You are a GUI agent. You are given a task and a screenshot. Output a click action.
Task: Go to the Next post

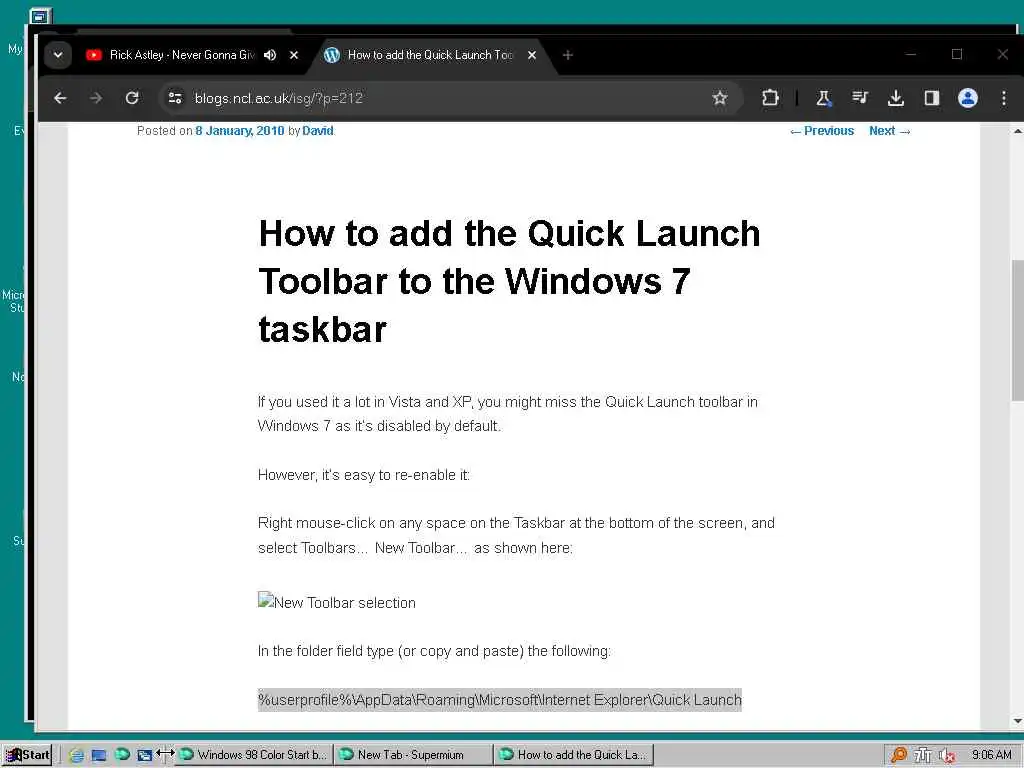tap(889, 131)
